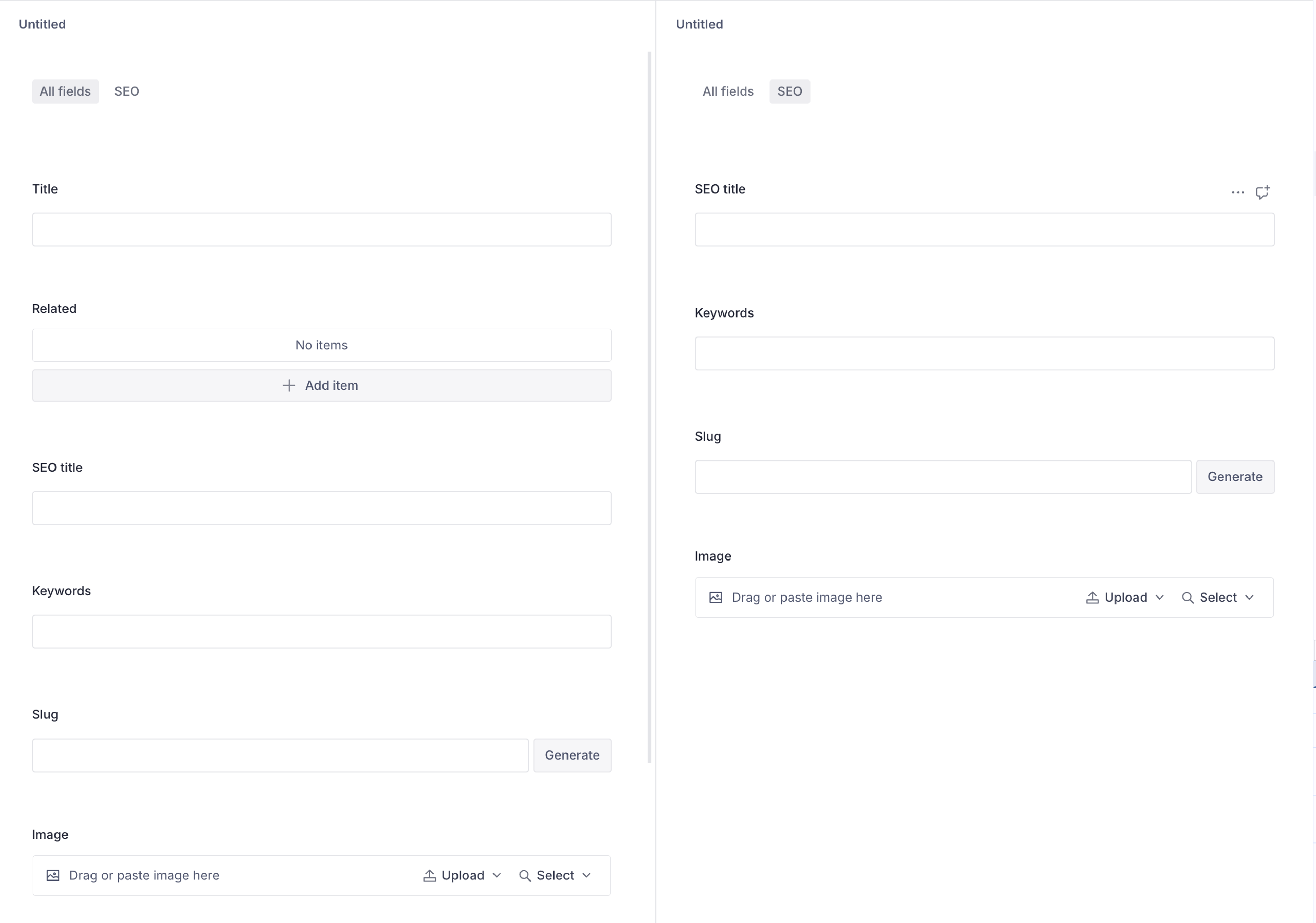Select All fields tab in right pane
The height and width of the screenshot is (923, 1316).
(x=728, y=92)
